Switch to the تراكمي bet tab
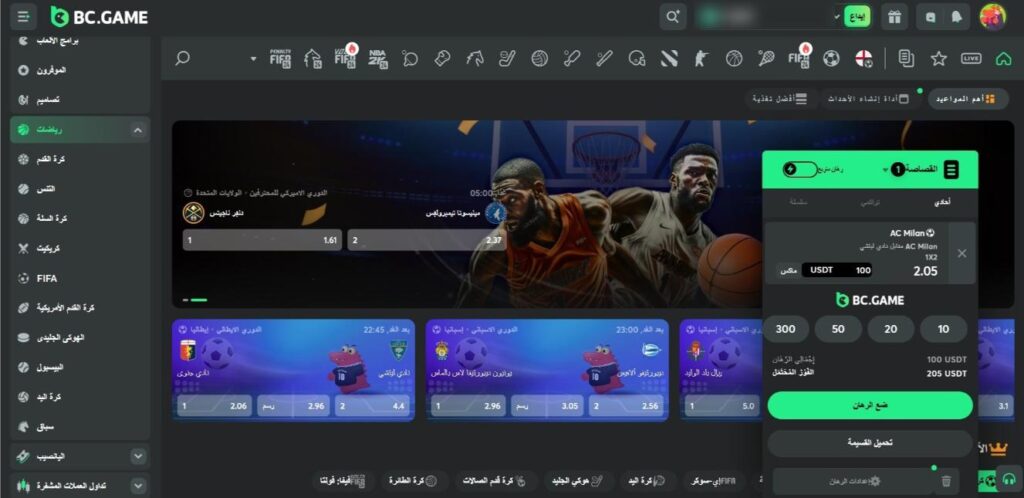This screenshot has height=498, width=1024. [870, 201]
